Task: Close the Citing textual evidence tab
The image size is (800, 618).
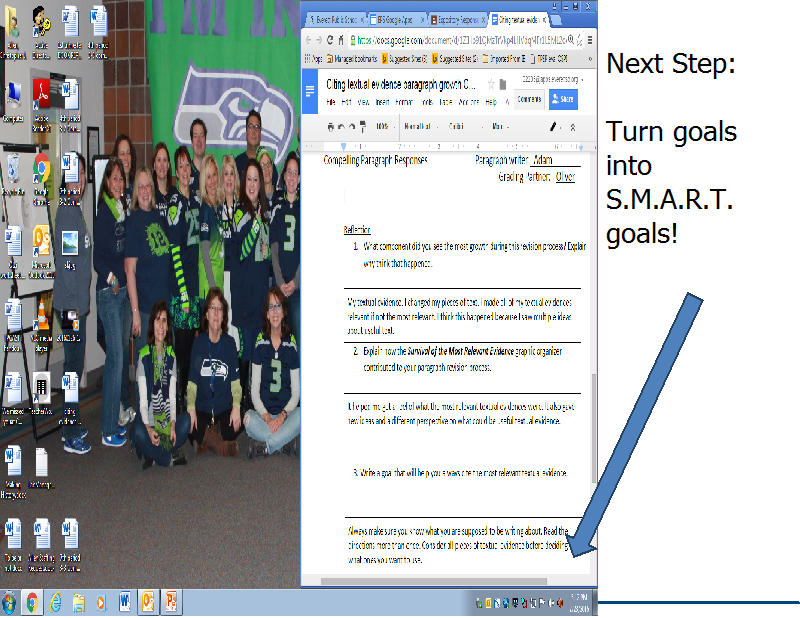Action: pyautogui.click(x=545, y=20)
